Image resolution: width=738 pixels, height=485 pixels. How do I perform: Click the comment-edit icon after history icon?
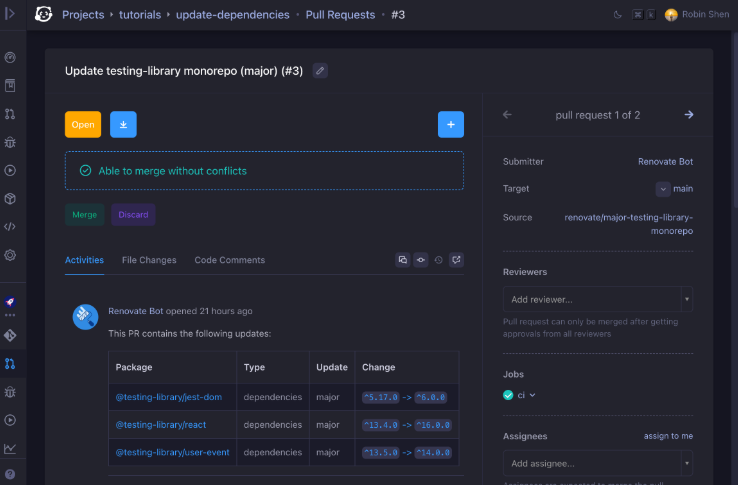click(457, 260)
